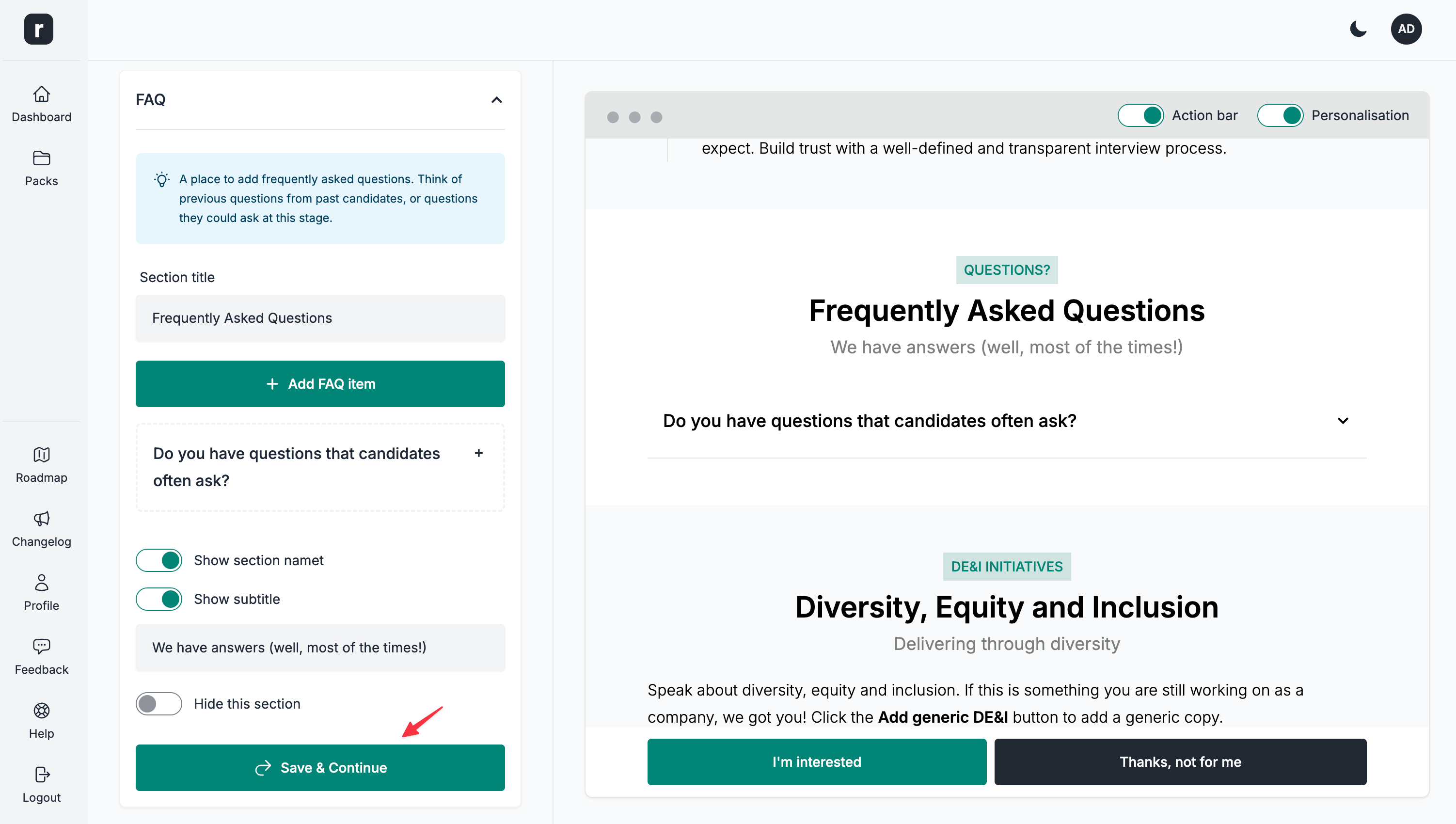Edit the Frequently Asked Questions title field
This screenshot has width=1456, height=824.
[320, 318]
